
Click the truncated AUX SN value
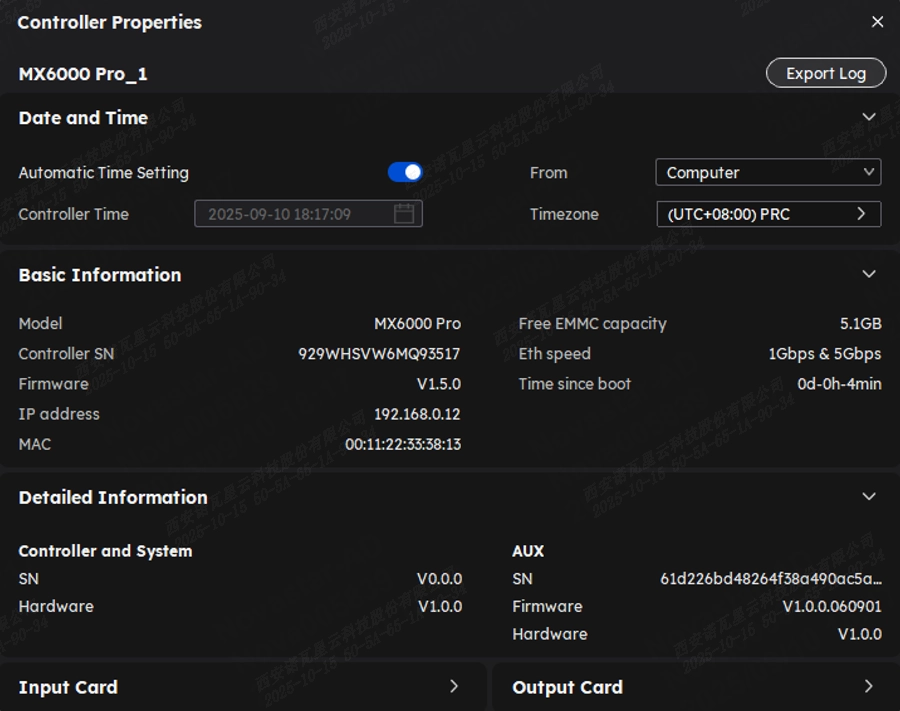(770, 579)
